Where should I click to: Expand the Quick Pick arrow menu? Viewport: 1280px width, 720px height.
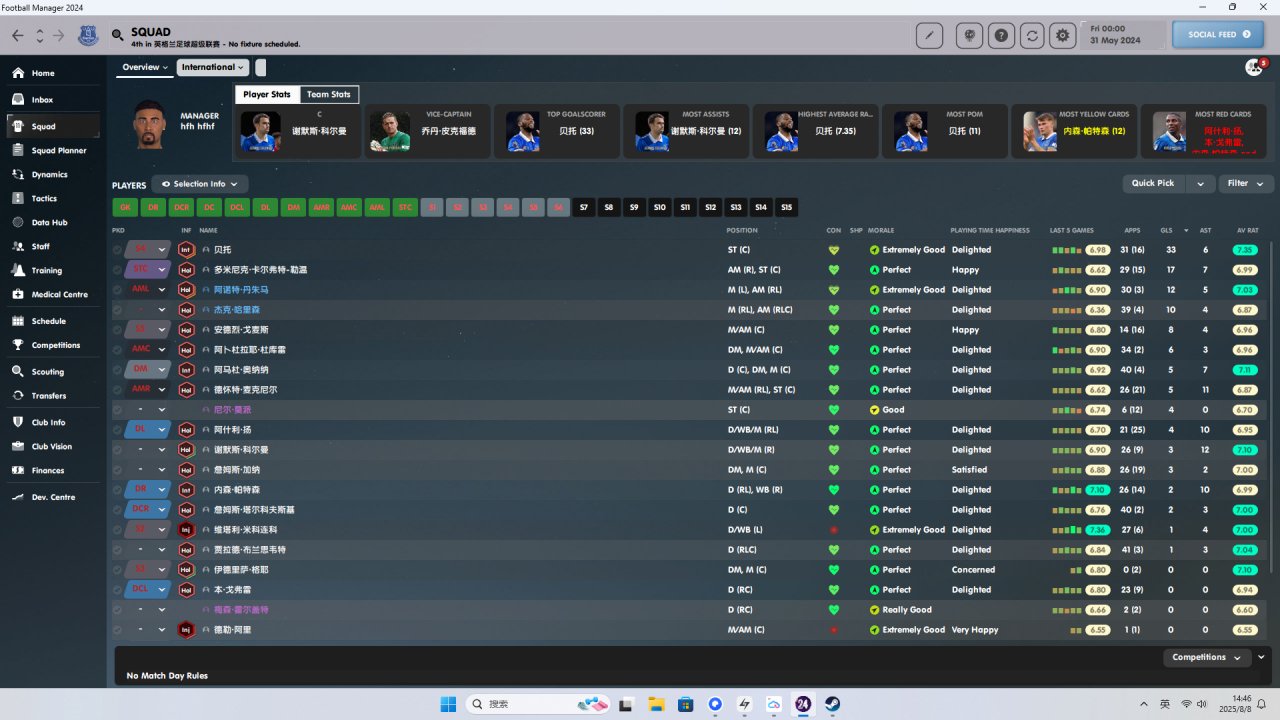coord(1200,183)
